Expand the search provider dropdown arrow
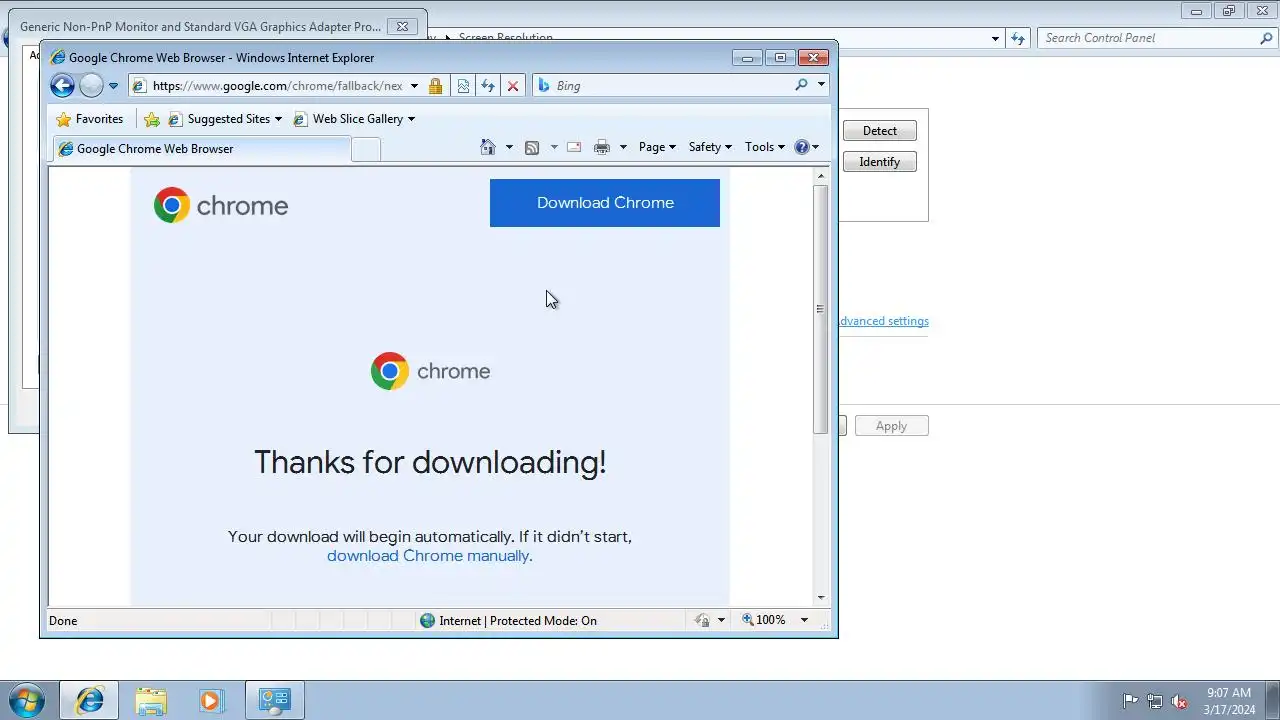The width and height of the screenshot is (1280, 720). (x=821, y=85)
